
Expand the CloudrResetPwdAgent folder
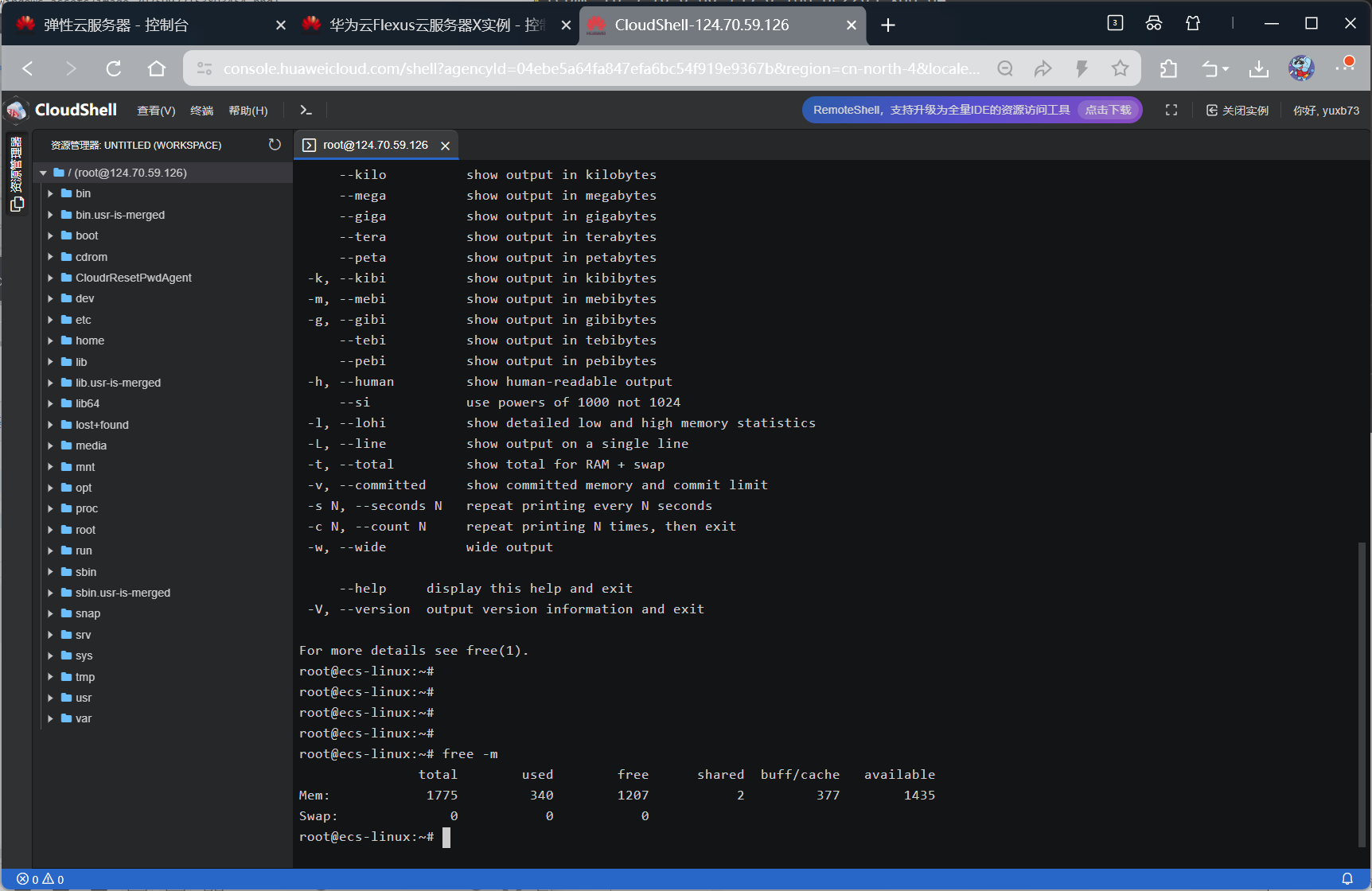(50, 278)
